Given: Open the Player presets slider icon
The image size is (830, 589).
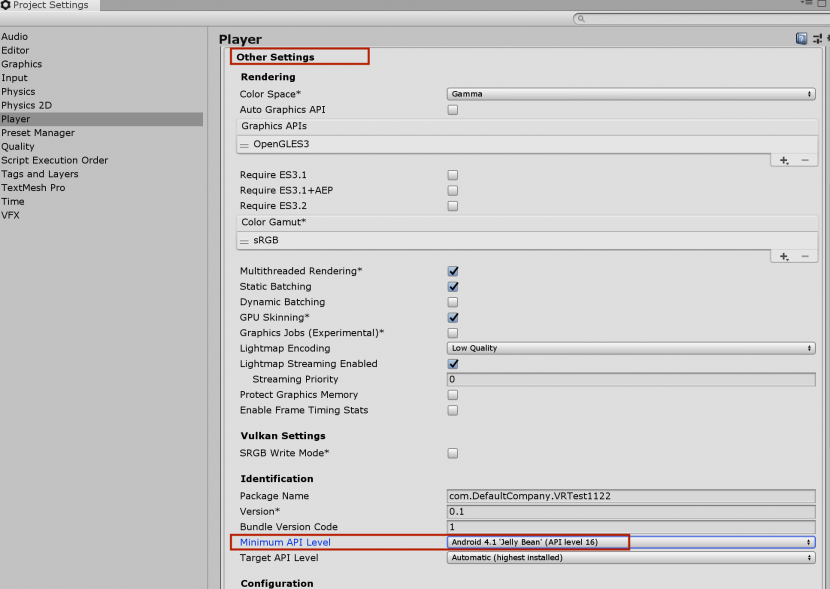Looking at the screenshot, I should [816, 39].
